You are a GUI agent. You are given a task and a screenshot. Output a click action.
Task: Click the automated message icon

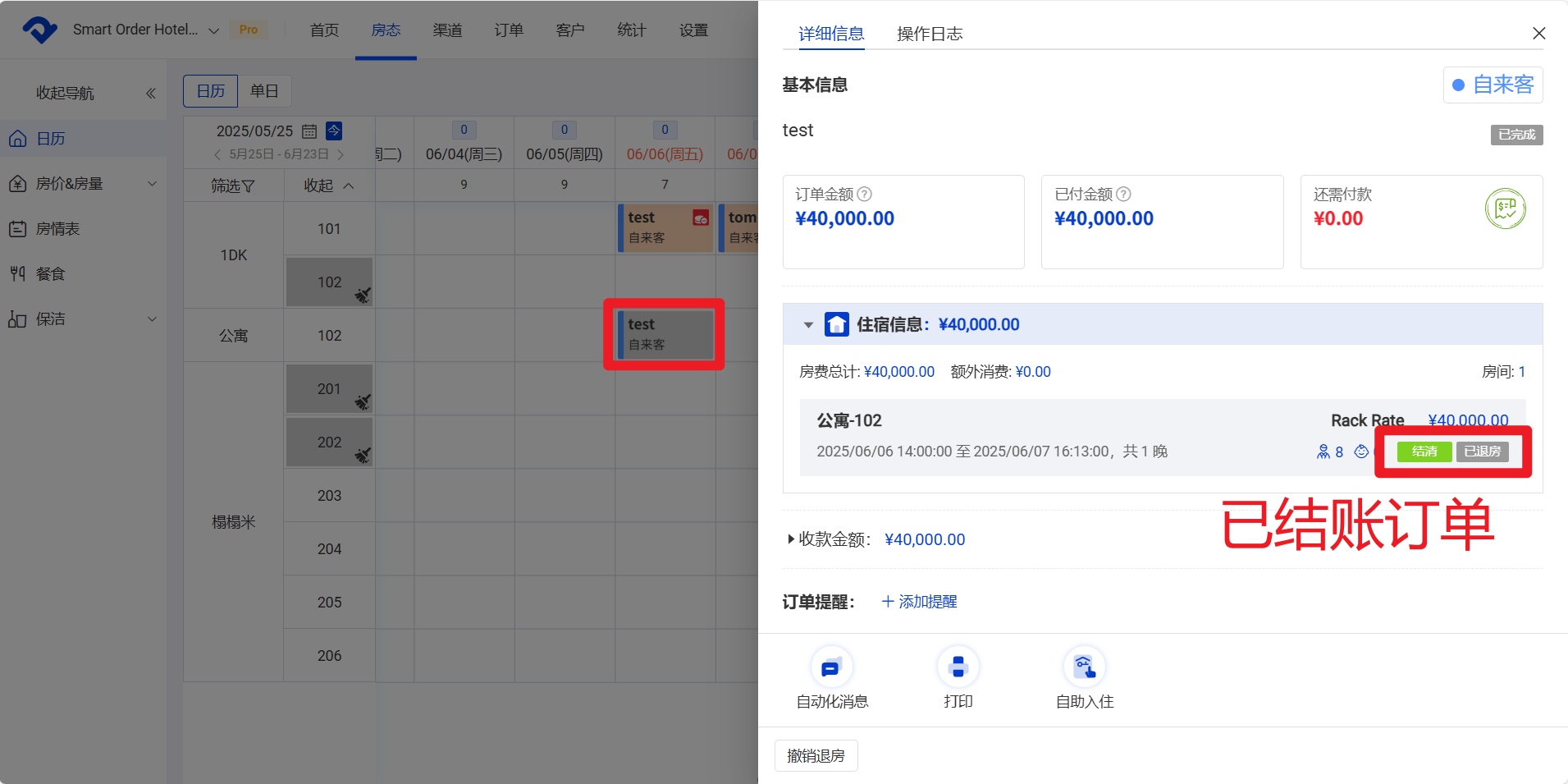(x=831, y=667)
